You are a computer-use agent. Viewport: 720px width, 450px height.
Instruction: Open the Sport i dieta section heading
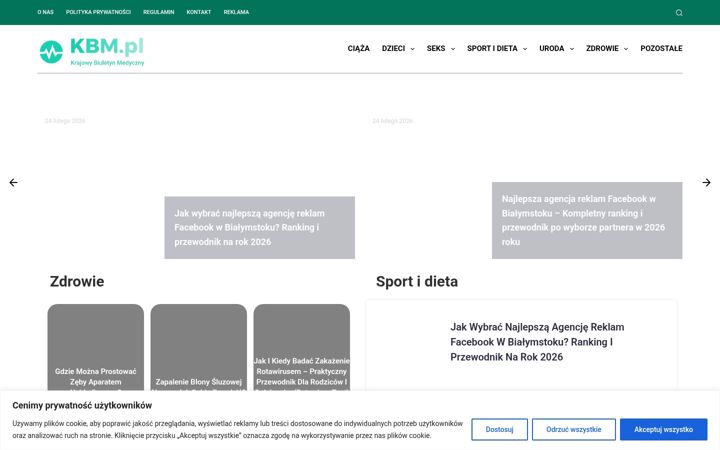coord(417,281)
